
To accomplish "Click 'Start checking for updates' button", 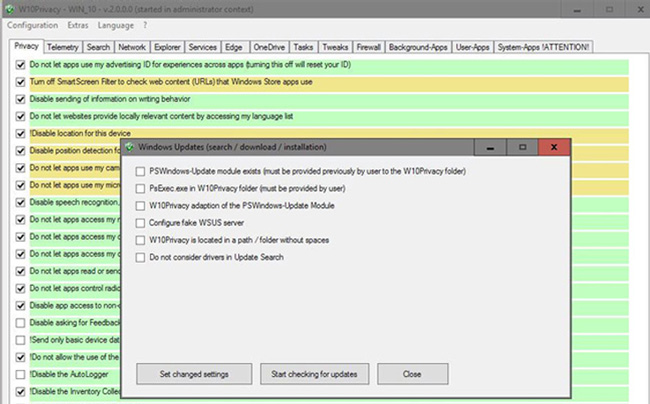I will click(314, 374).
